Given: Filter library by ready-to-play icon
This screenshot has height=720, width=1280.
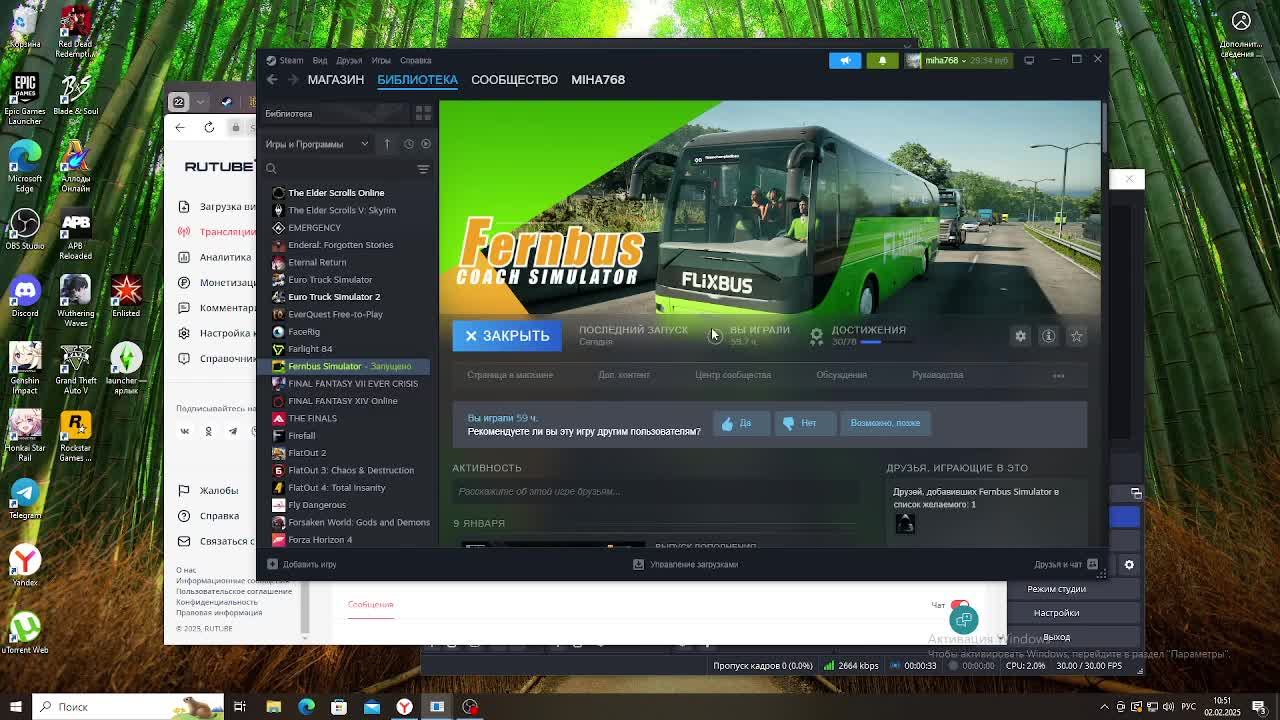Looking at the screenshot, I should coord(425,144).
